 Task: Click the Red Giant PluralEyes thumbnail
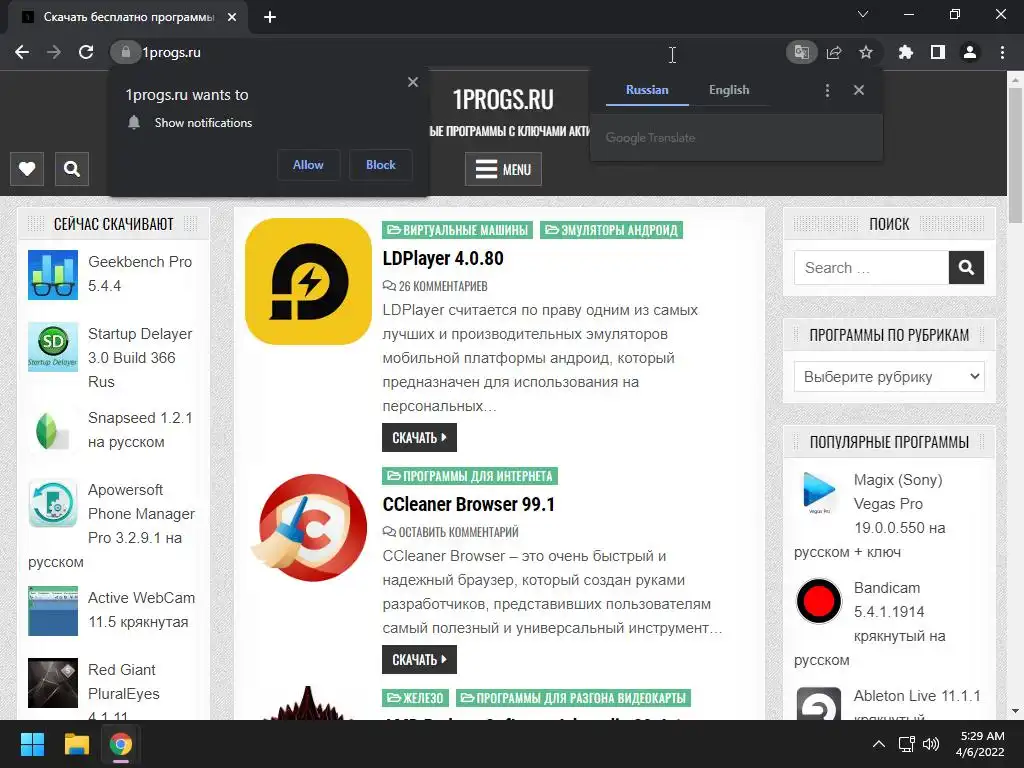pyautogui.click(x=53, y=683)
